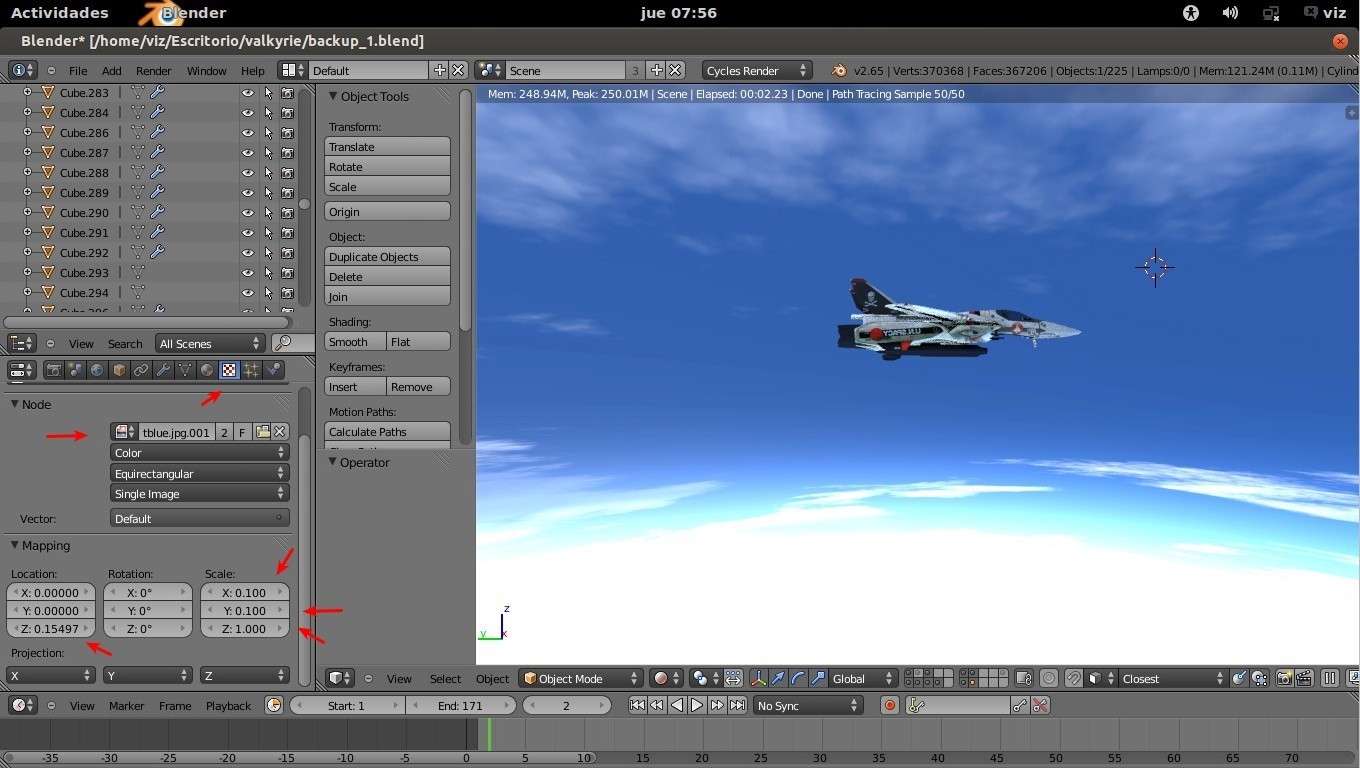Click the render image camera icon in viewport header
The height and width of the screenshot is (768, 1360).
click(x=1284, y=678)
